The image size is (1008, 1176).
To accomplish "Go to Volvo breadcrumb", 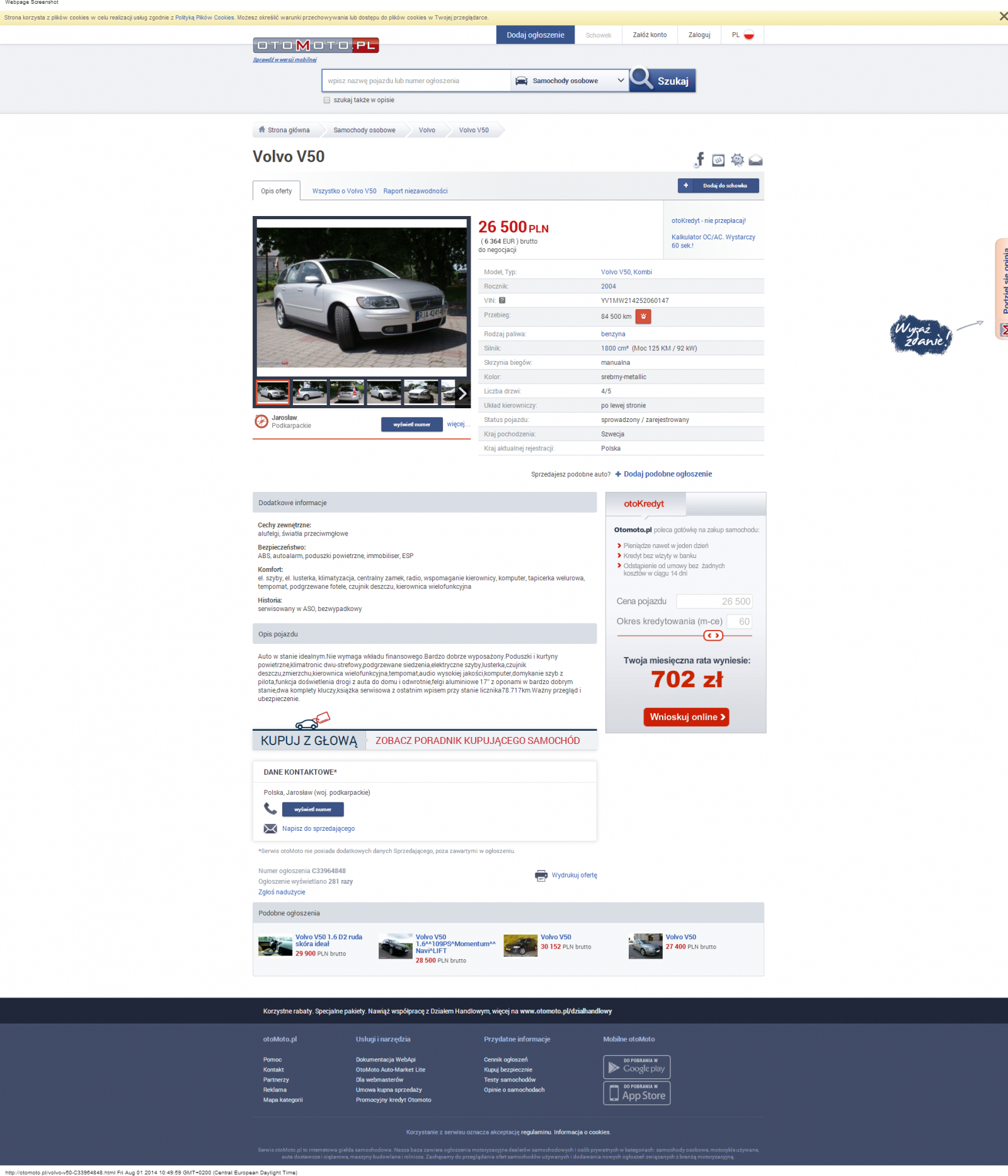I will pos(427,130).
